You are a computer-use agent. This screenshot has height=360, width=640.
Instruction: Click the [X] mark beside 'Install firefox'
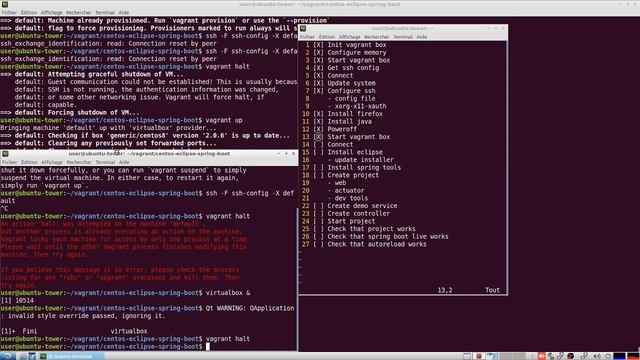(318, 114)
